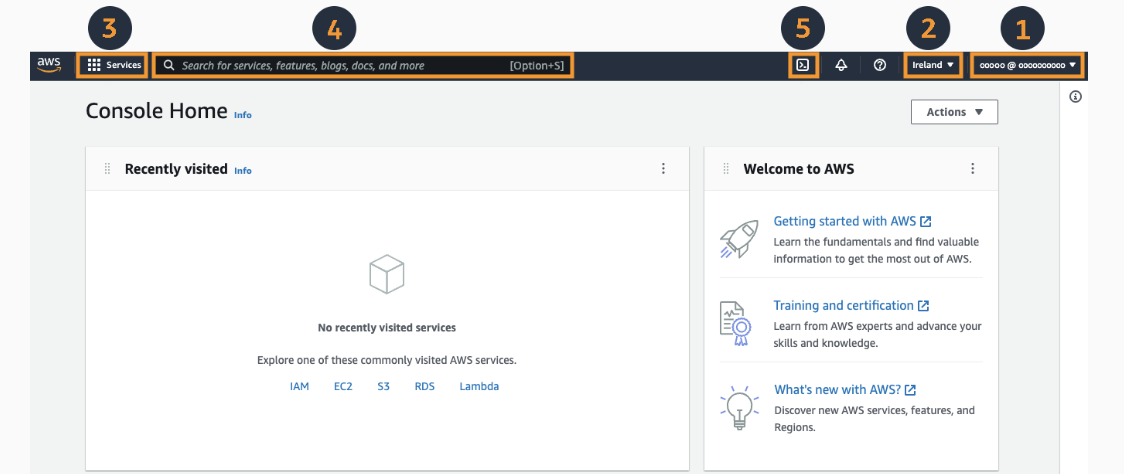Open the EC2 service link

(x=343, y=386)
